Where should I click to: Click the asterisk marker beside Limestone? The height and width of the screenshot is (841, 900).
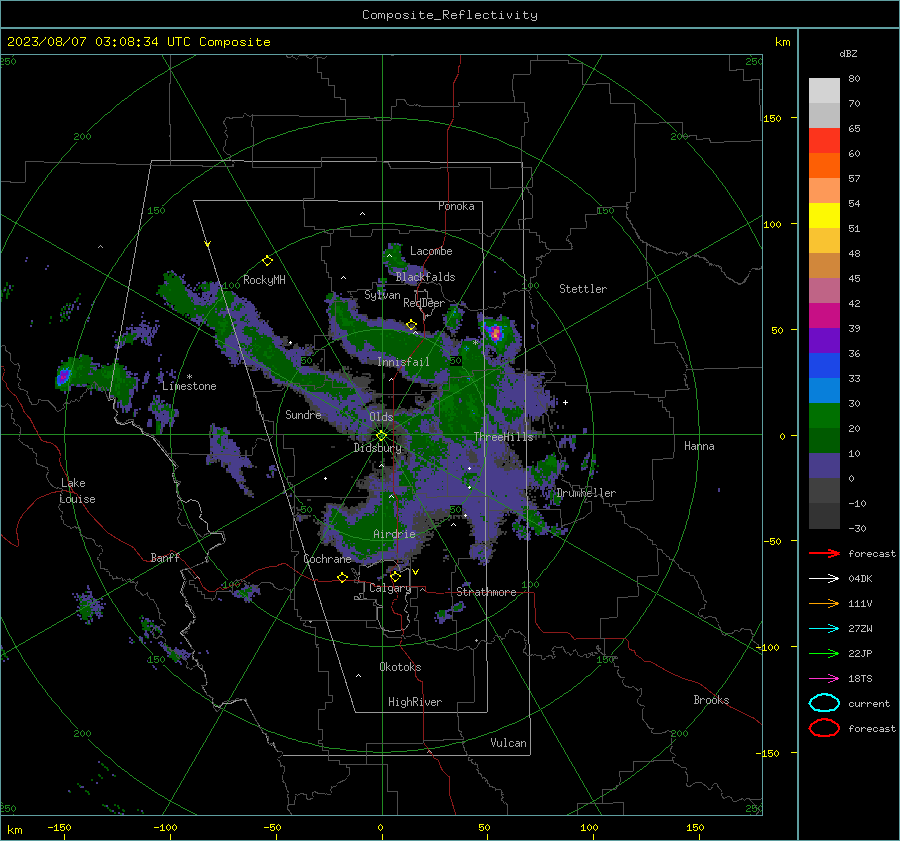tap(189, 377)
